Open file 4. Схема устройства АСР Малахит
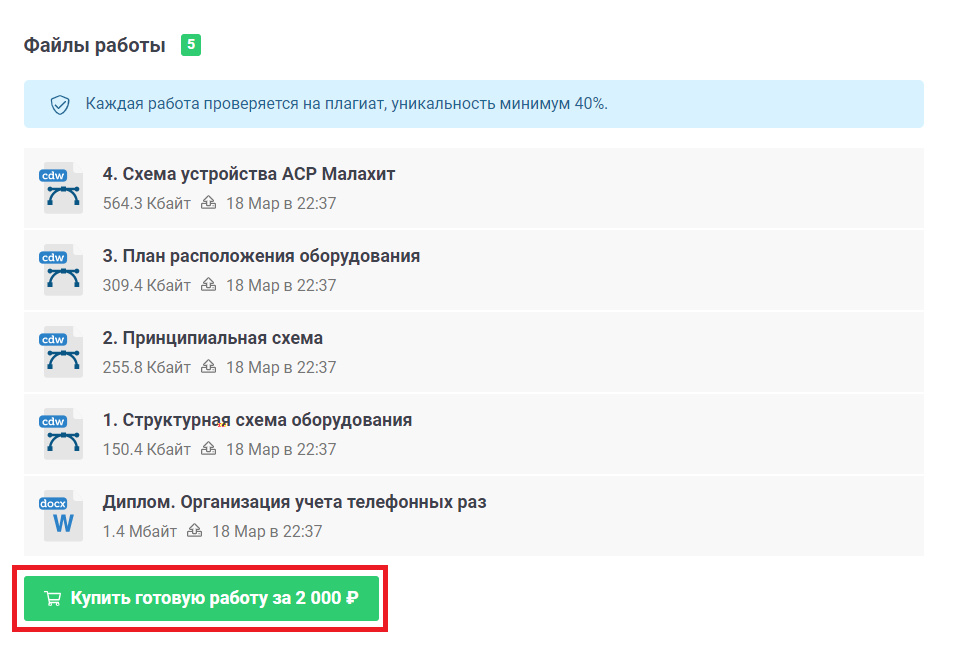This screenshot has width=954, height=651. click(x=249, y=174)
